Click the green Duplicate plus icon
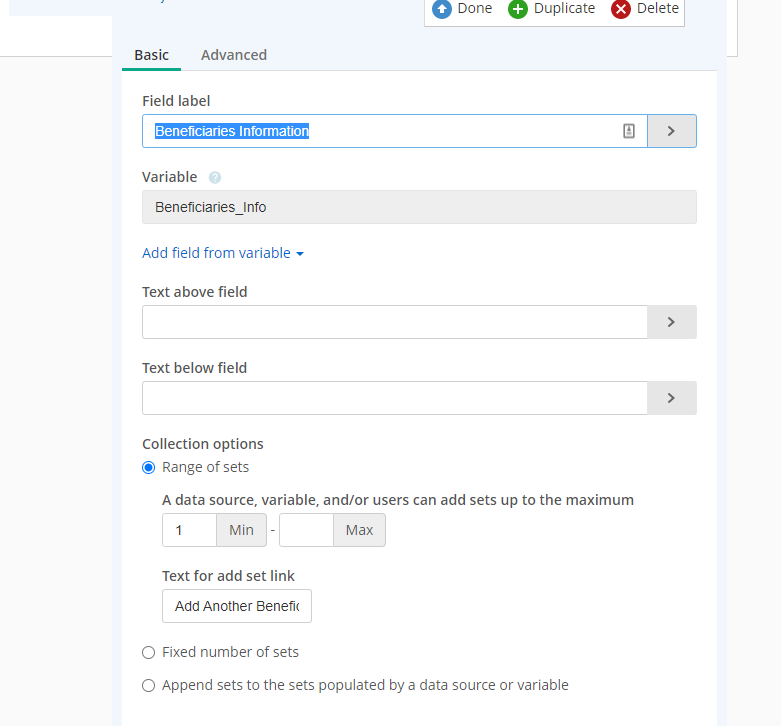The height and width of the screenshot is (726, 781). [518, 9]
